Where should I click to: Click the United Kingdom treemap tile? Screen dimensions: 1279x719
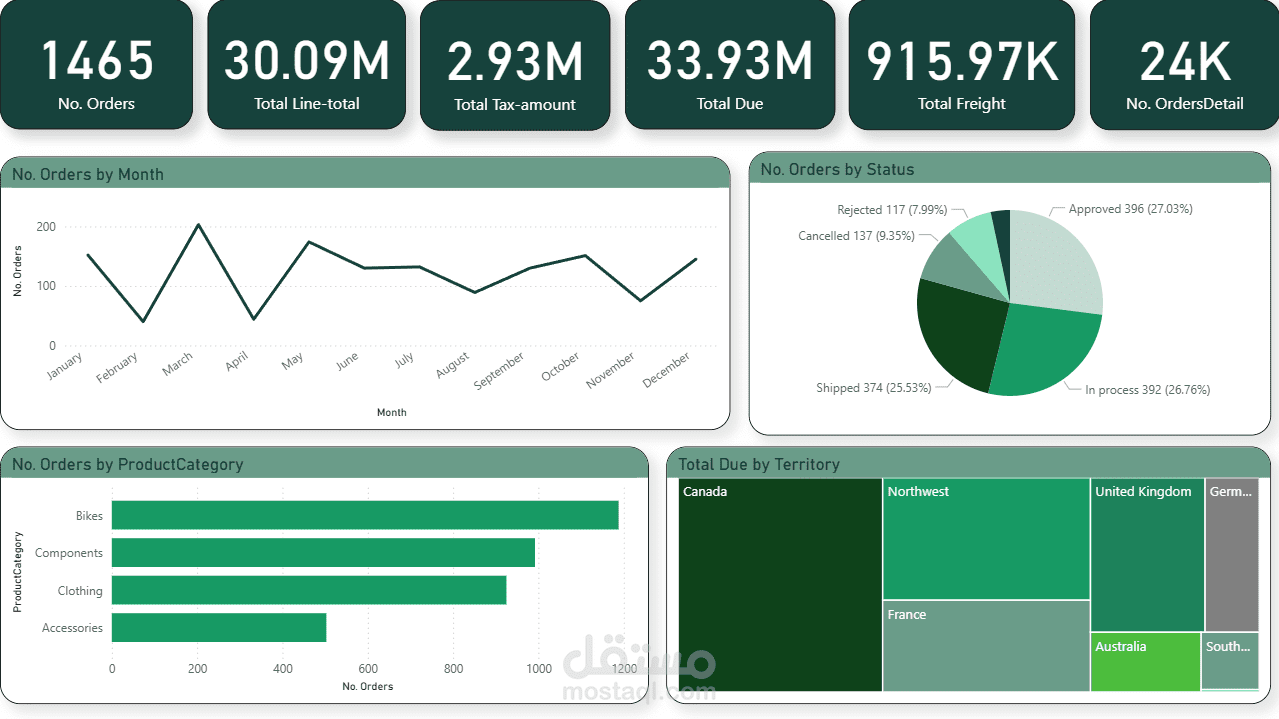1146,553
